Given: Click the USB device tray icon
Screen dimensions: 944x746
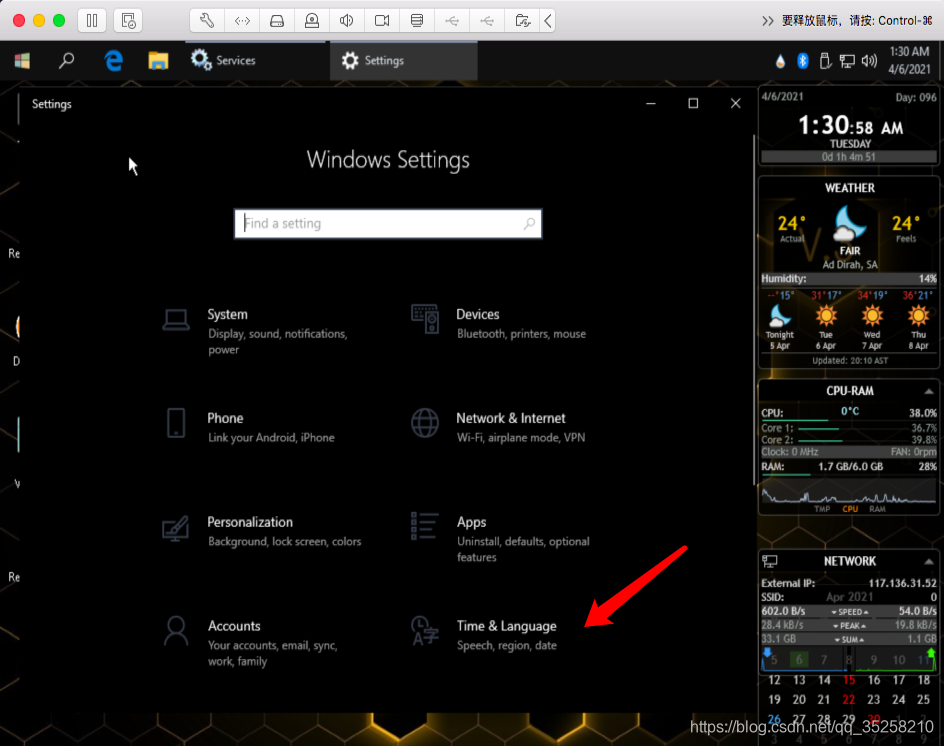Looking at the screenshot, I should point(825,61).
